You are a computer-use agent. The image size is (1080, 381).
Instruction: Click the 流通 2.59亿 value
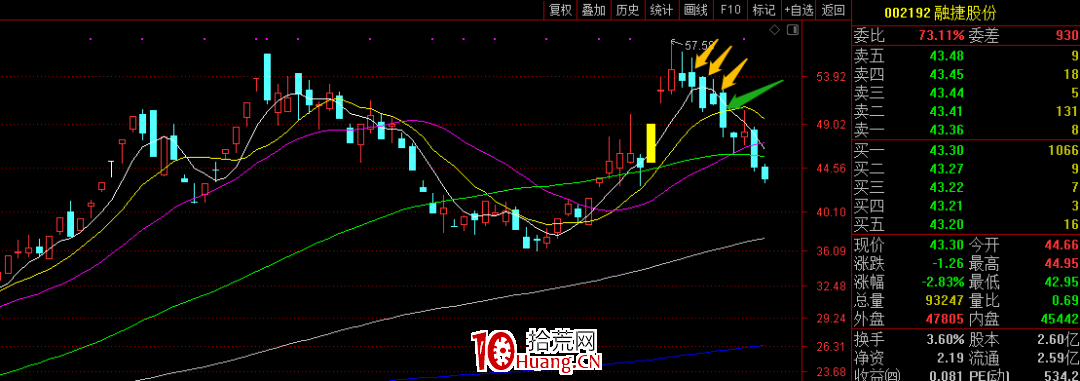(x=1057, y=358)
